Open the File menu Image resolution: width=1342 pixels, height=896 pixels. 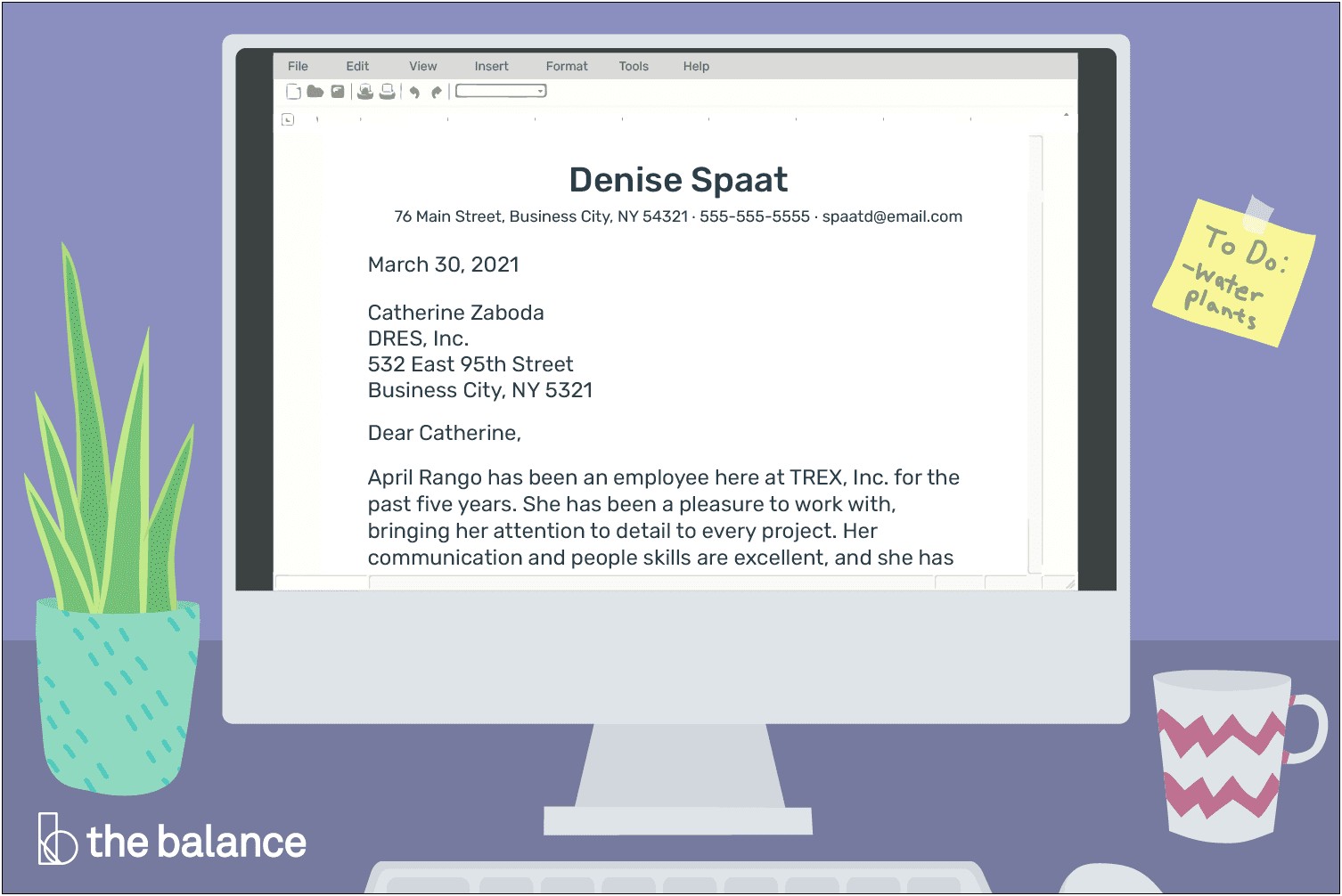pos(298,66)
